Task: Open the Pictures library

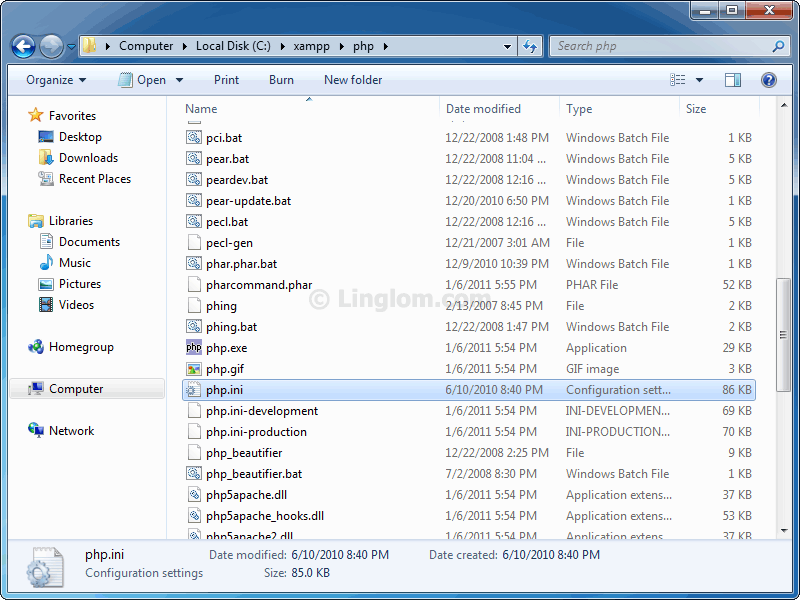Action: 70,284
